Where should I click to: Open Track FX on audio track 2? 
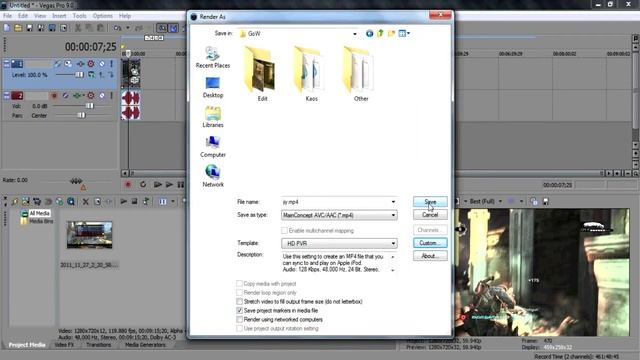(x=78, y=96)
